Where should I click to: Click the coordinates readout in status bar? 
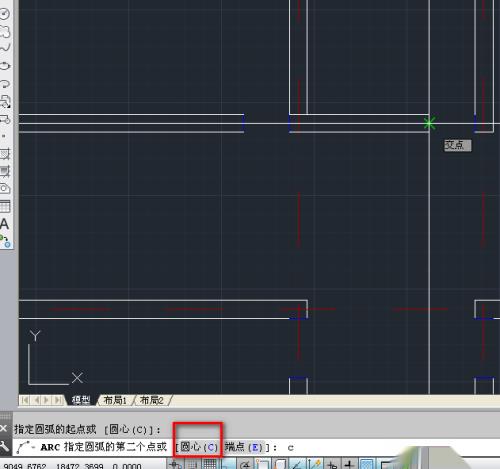pyautogui.click(x=73, y=466)
